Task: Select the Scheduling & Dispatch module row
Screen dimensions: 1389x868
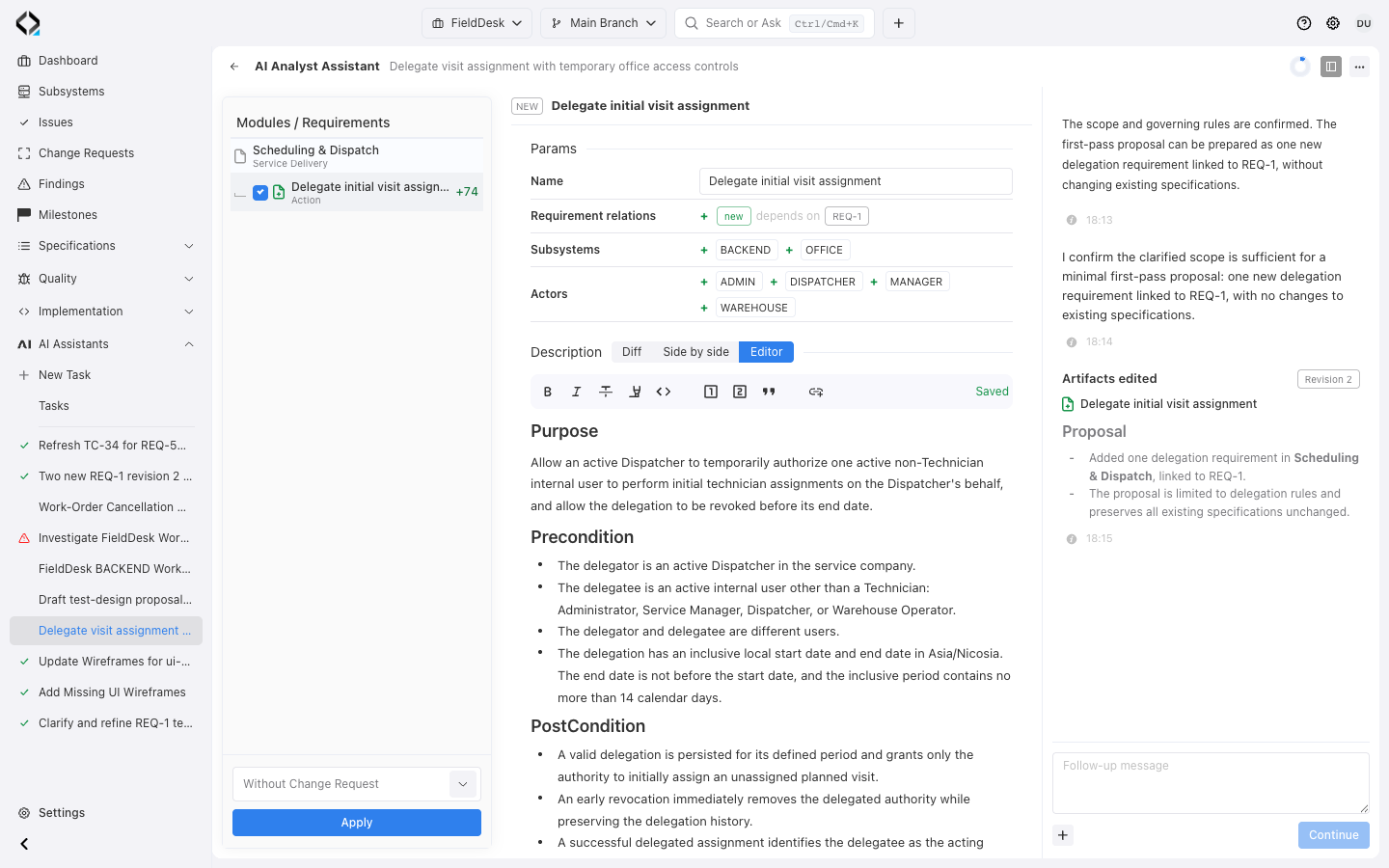Action: click(357, 156)
